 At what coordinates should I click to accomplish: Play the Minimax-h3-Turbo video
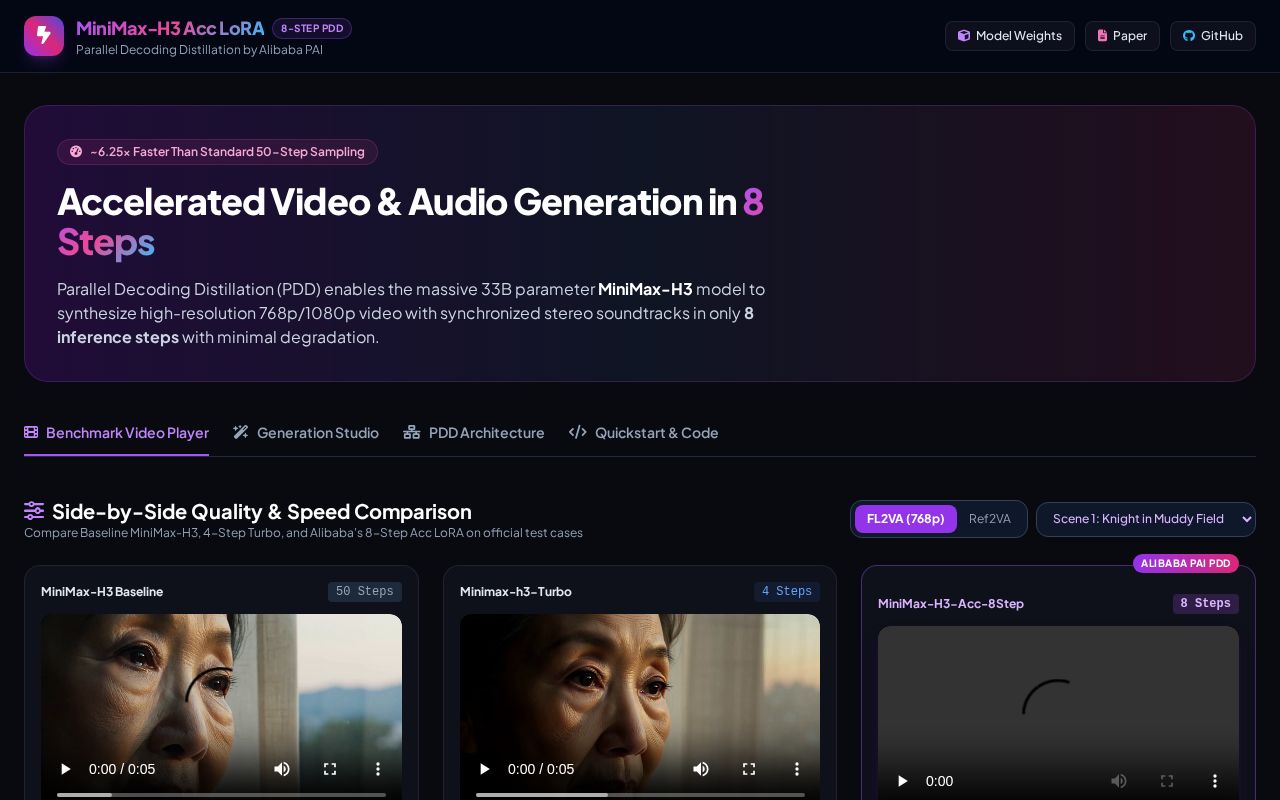coord(485,769)
